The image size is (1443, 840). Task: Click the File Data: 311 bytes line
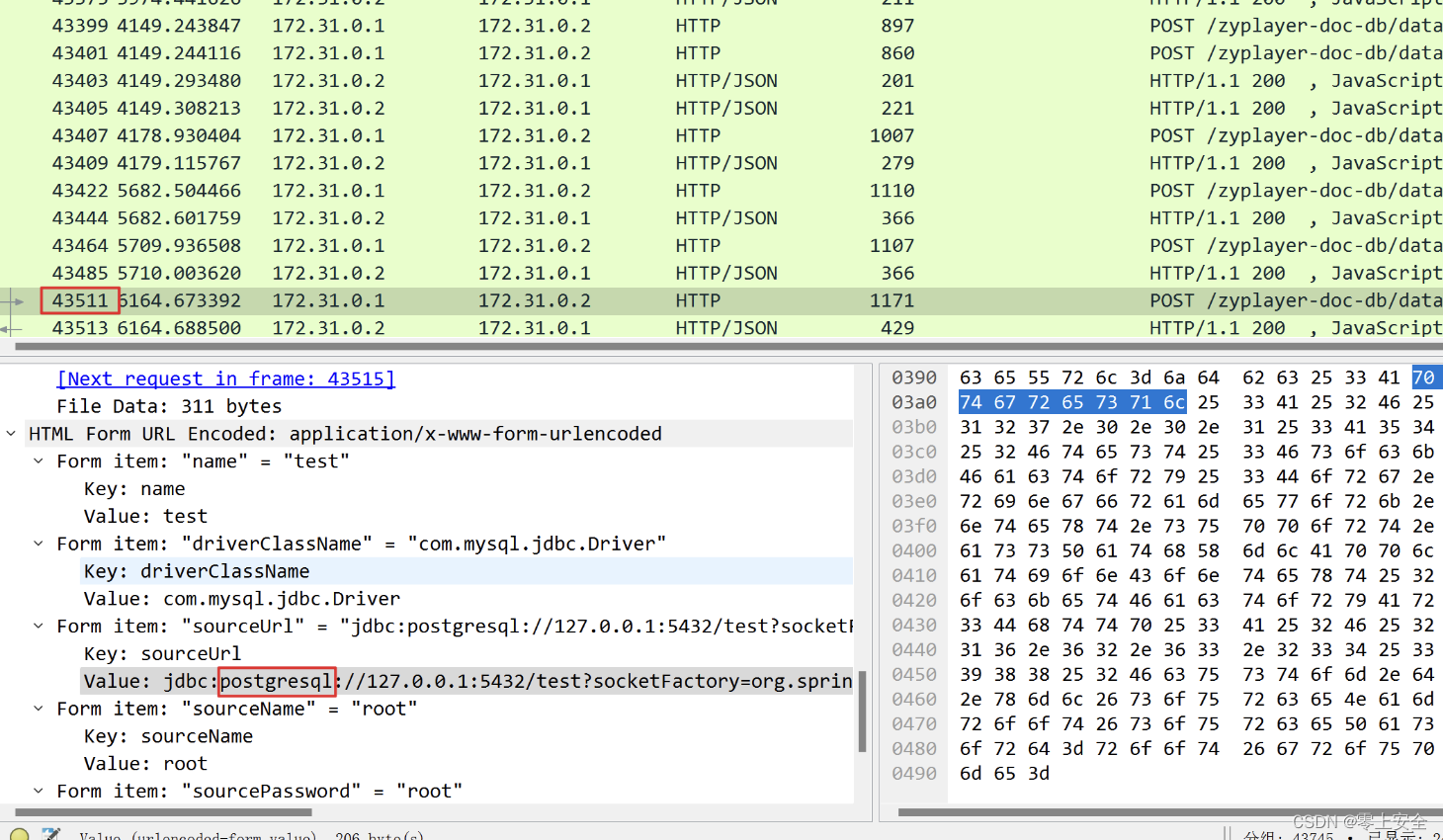169,406
